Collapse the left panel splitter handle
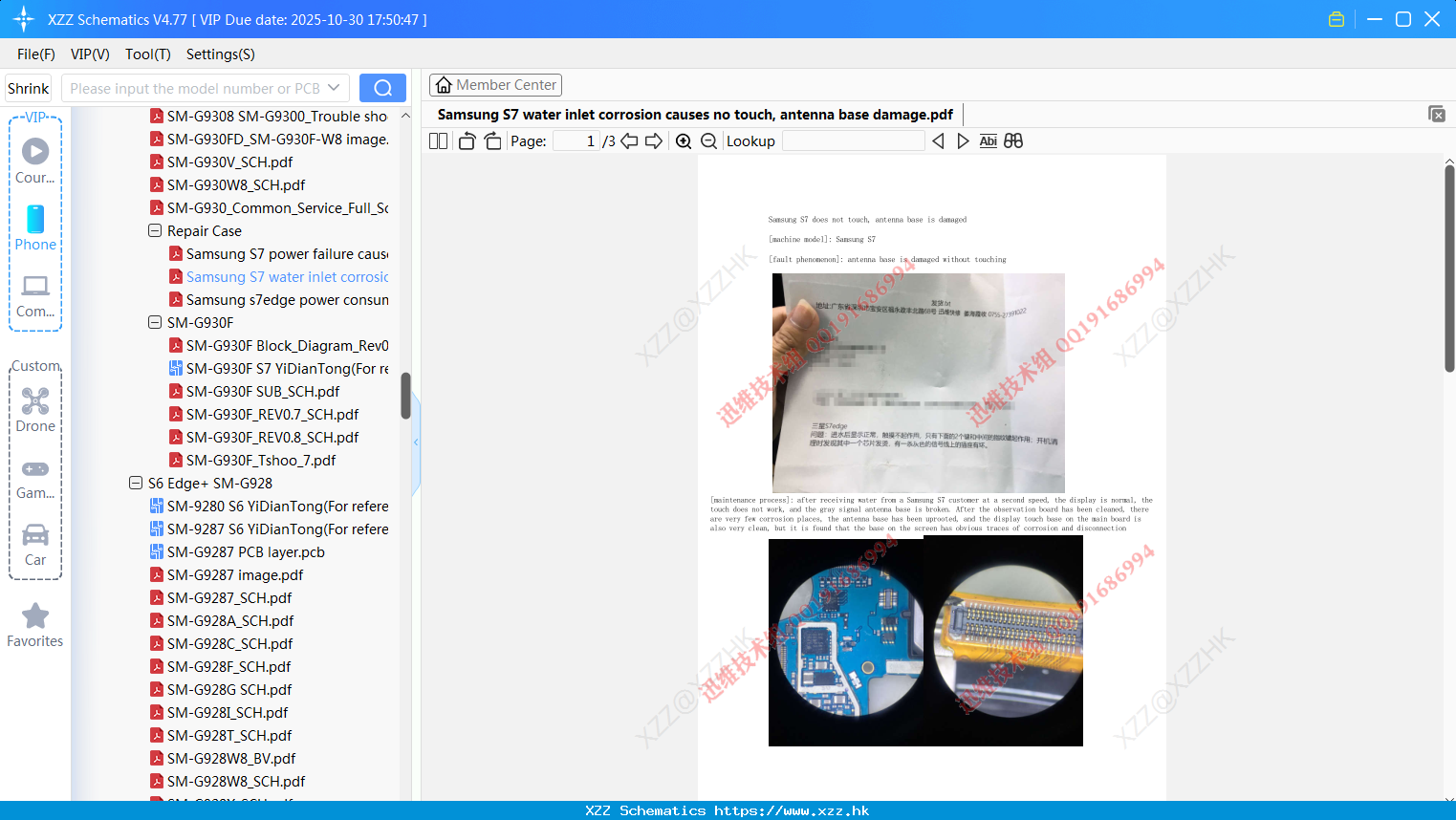This screenshot has width=1456, height=820. pos(416,442)
